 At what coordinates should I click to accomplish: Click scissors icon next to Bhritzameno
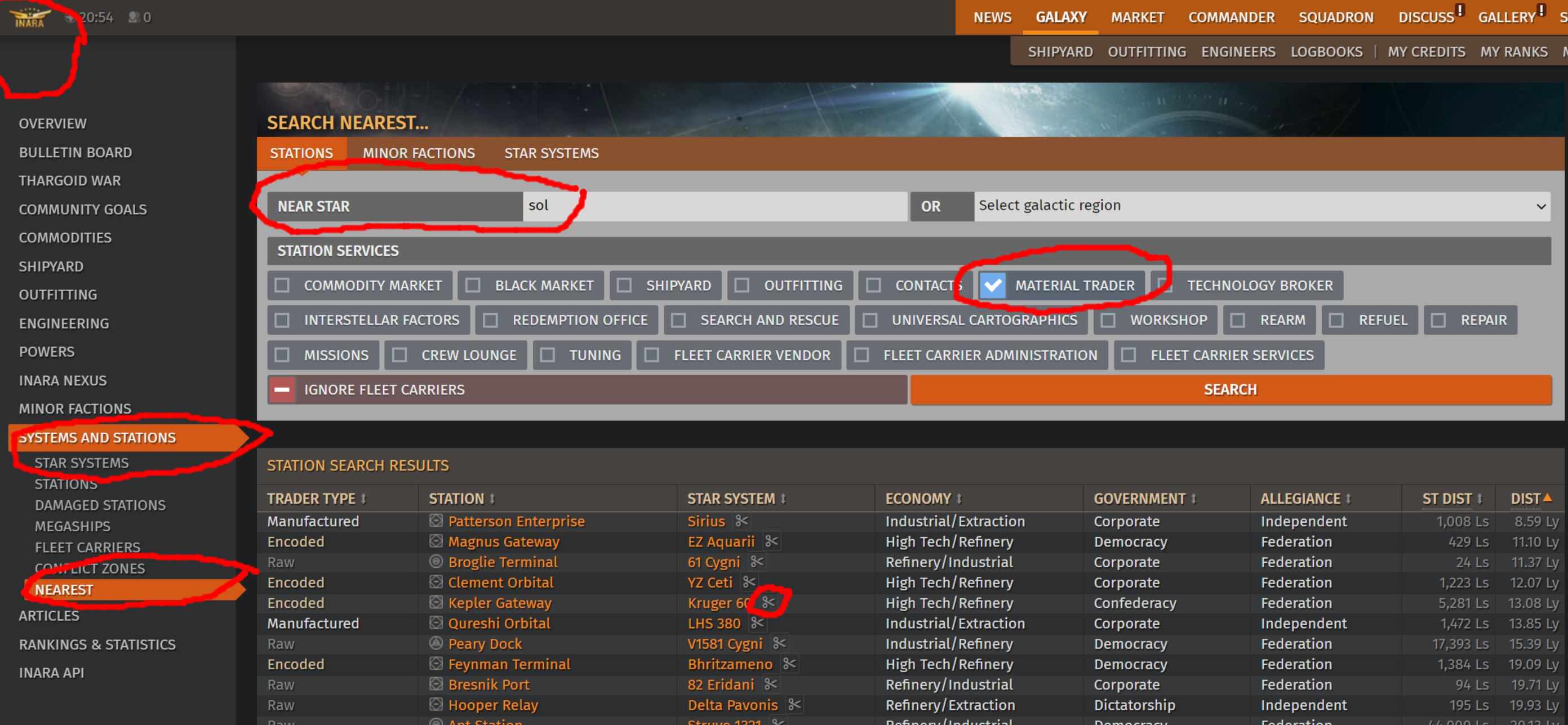pyautogui.click(x=789, y=664)
